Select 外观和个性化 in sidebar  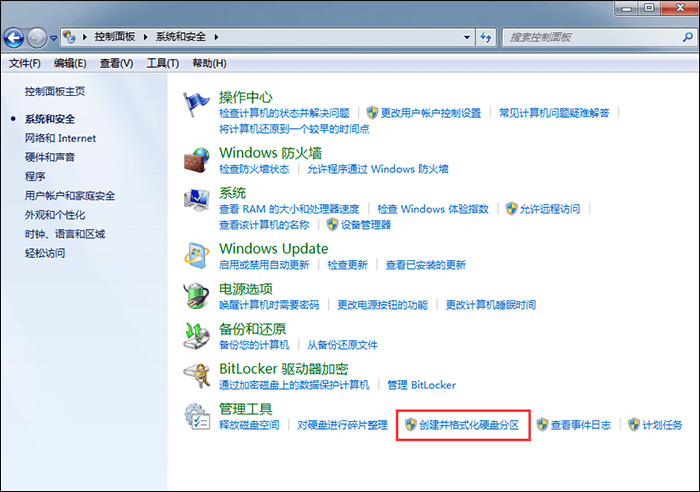pyautogui.click(x=55, y=215)
